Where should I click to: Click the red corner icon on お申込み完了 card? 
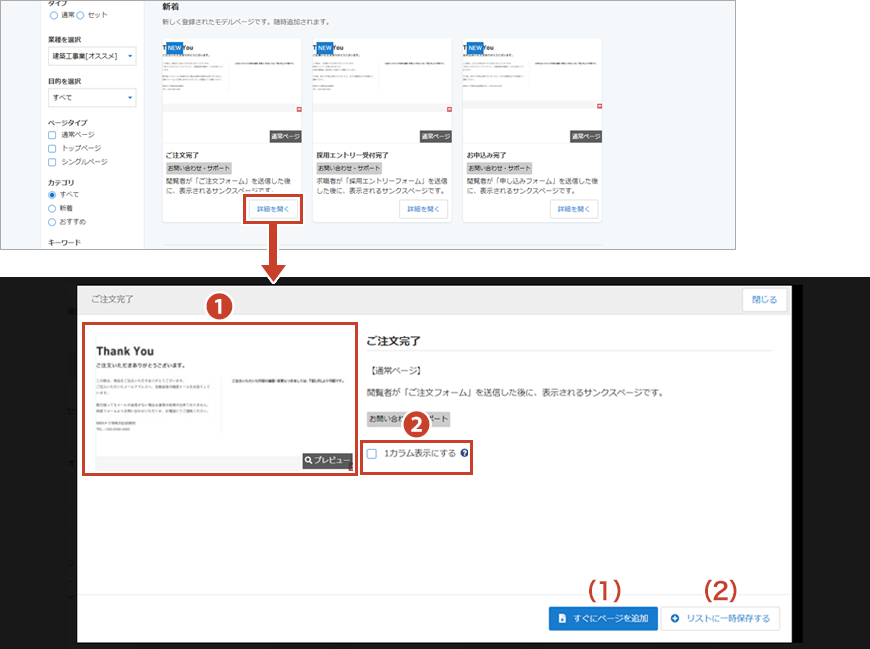click(597, 107)
